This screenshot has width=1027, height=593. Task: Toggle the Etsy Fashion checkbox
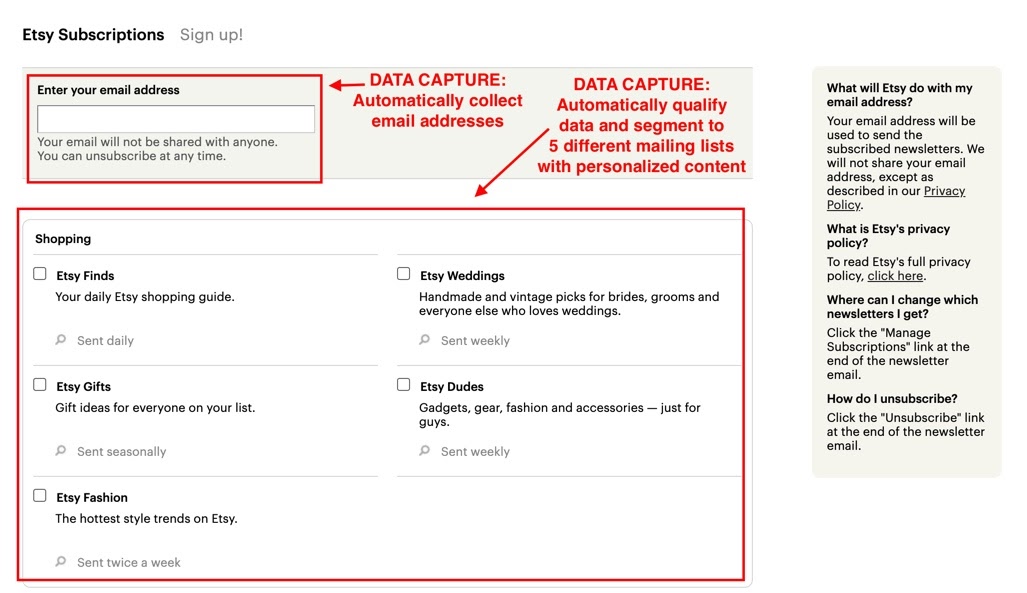40,496
